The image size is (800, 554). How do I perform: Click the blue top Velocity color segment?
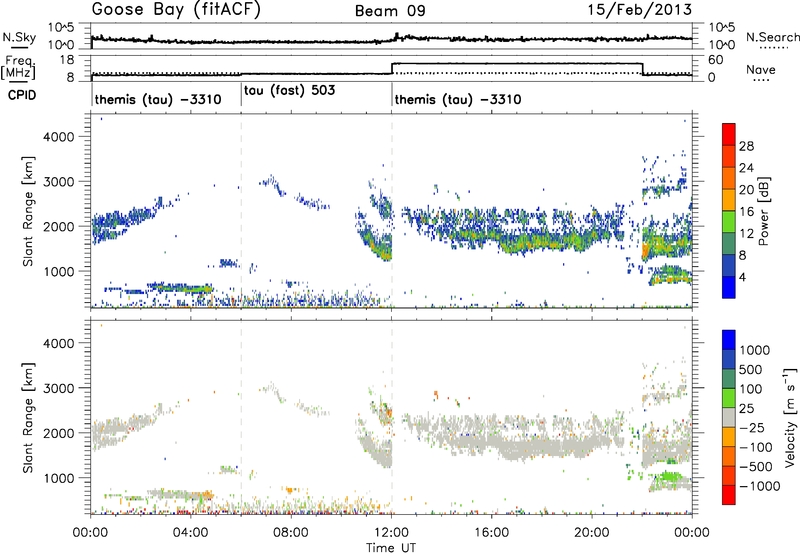(x=729, y=340)
